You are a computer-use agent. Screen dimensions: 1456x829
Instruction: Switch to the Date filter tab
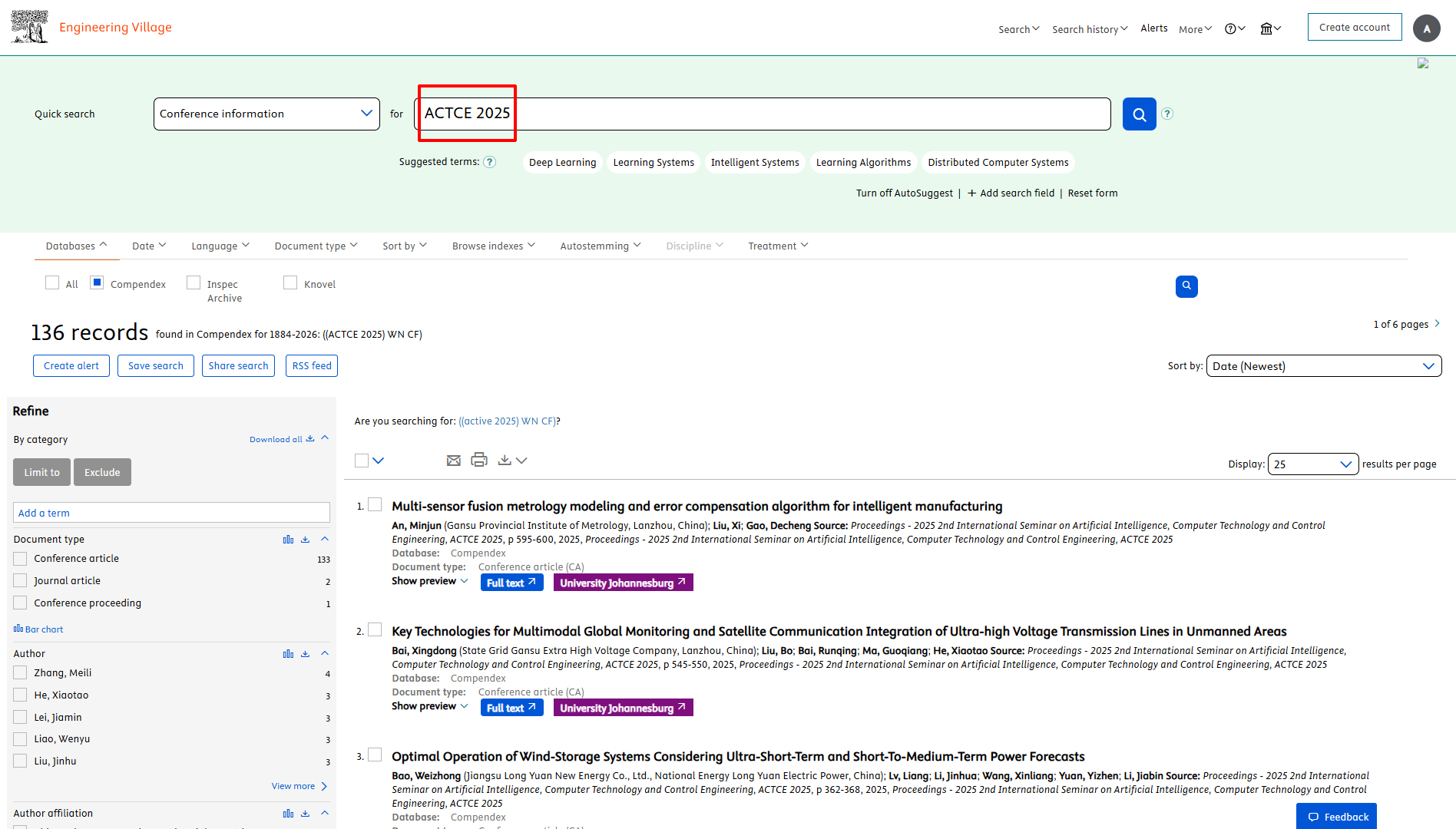[x=149, y=246]
